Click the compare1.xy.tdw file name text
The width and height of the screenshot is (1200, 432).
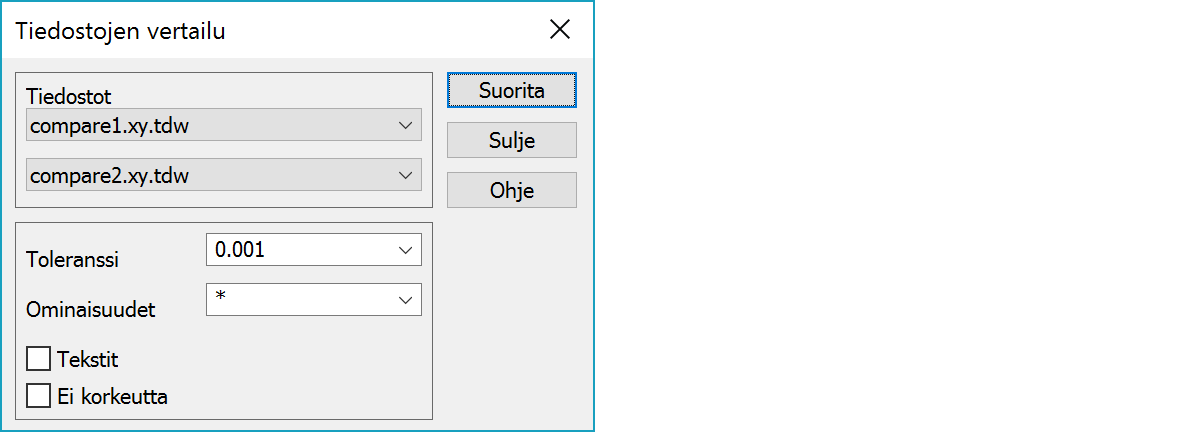tap(110, 126)
